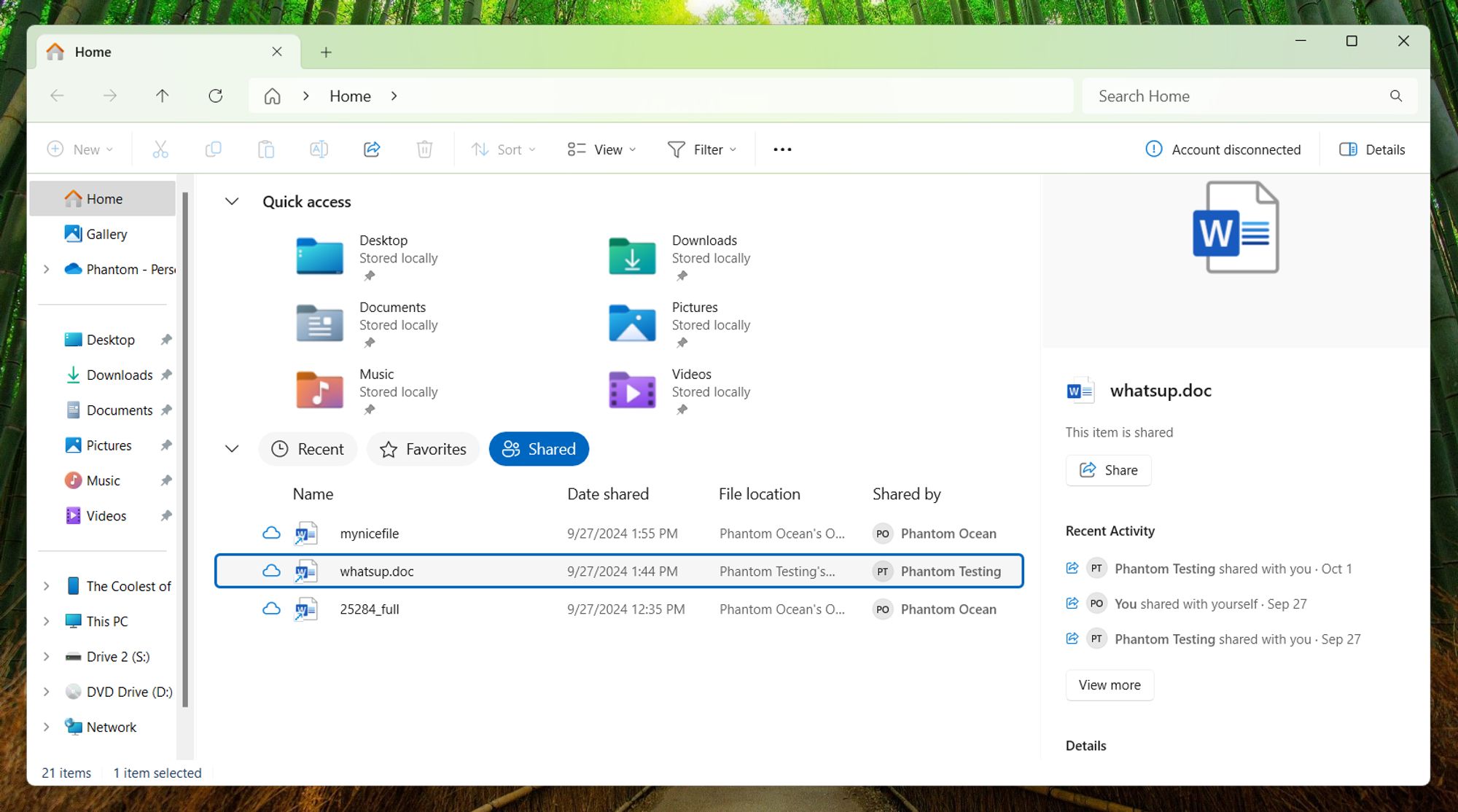Click the navigation pane vertical scrollbar

point(185,449)
